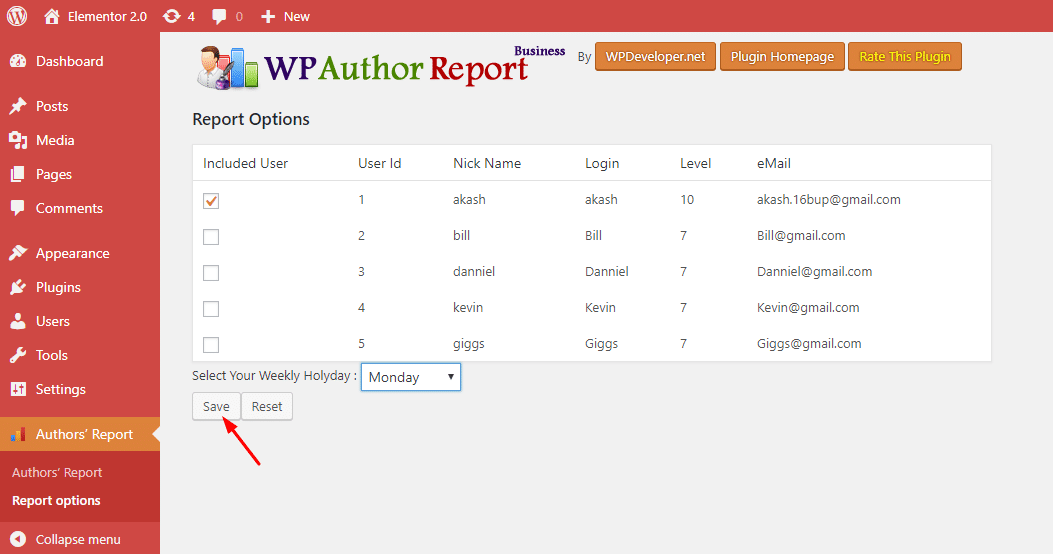Click the Authors' Report chart icon
The width and height of the screenshot is (1053, 554).
coord(18,434)
